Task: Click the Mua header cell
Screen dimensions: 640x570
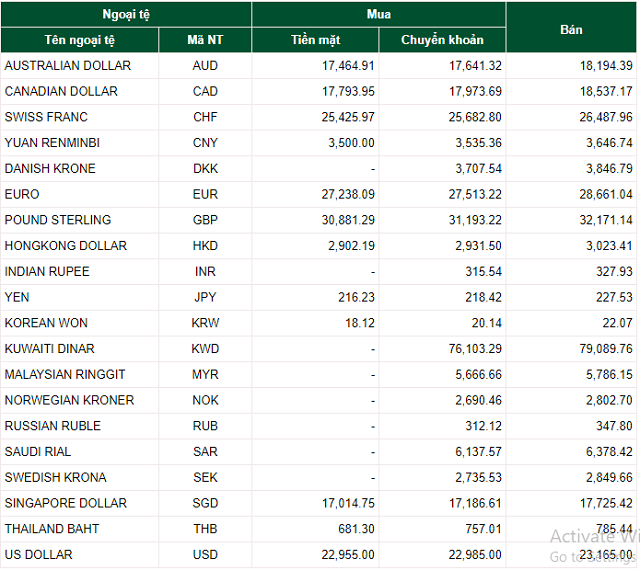Action: (379, 14)
